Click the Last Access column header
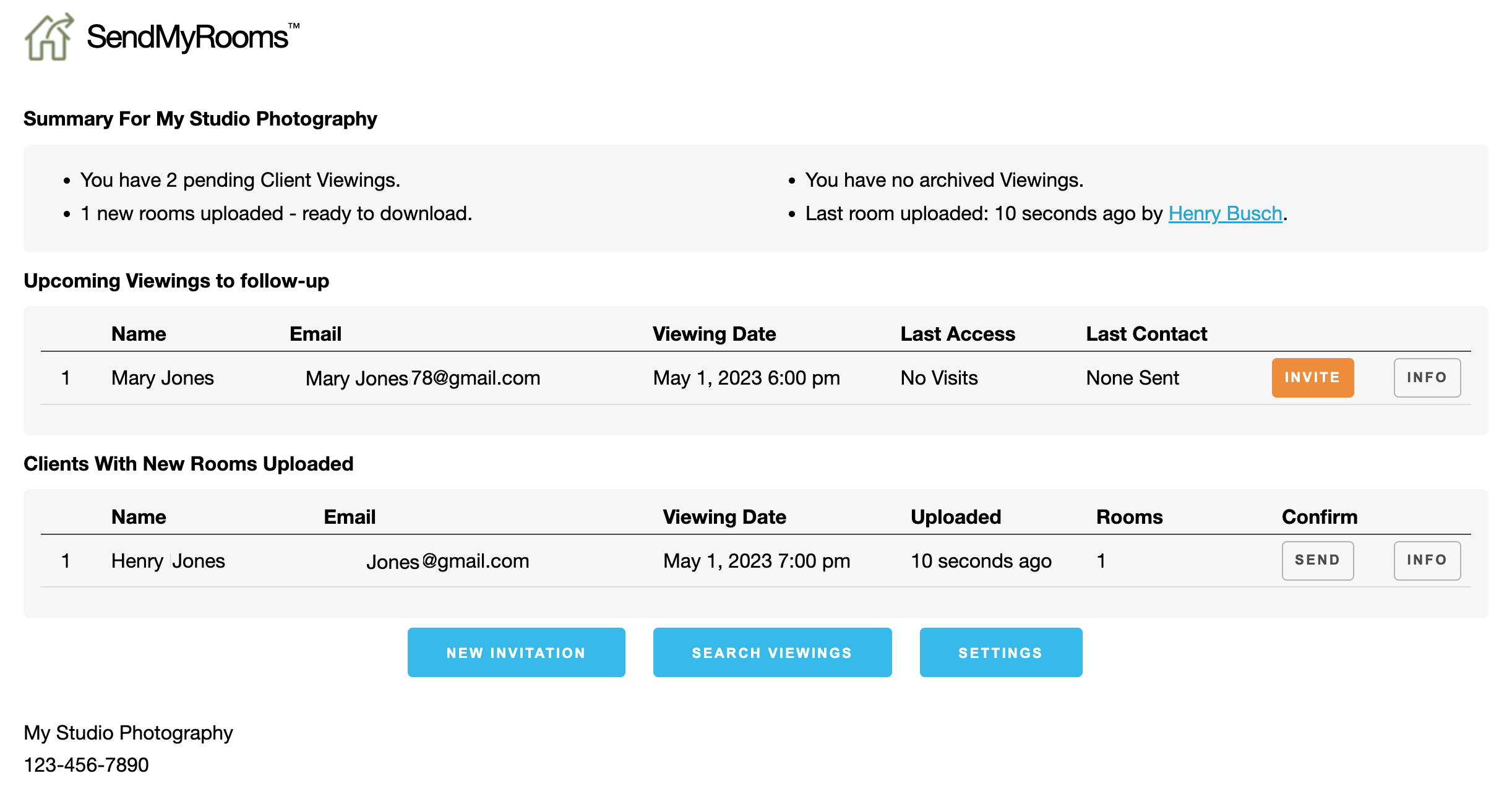The height and width of the screenshot is (794, 1512). (957, 334)
